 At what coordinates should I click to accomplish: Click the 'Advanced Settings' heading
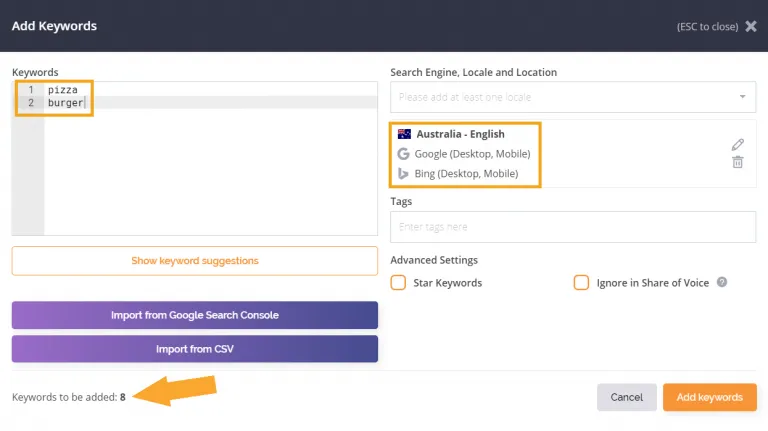point(434,260)
